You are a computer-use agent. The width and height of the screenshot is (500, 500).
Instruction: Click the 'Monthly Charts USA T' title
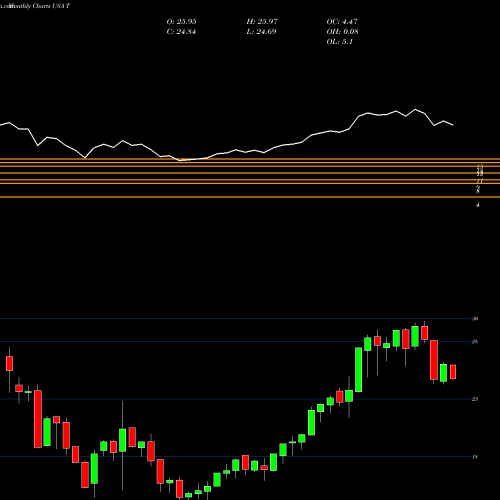click(39, 6)
